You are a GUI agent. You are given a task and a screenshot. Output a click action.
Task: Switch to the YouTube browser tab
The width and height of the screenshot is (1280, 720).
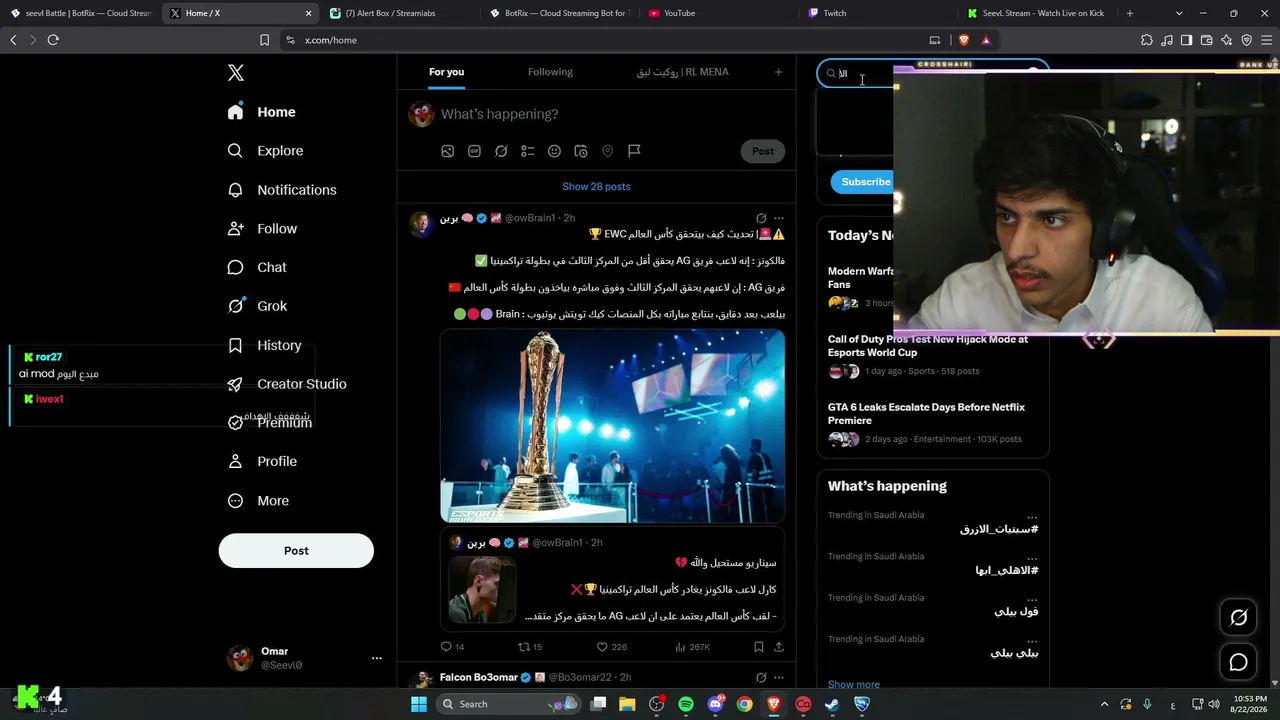coord(716,13)
